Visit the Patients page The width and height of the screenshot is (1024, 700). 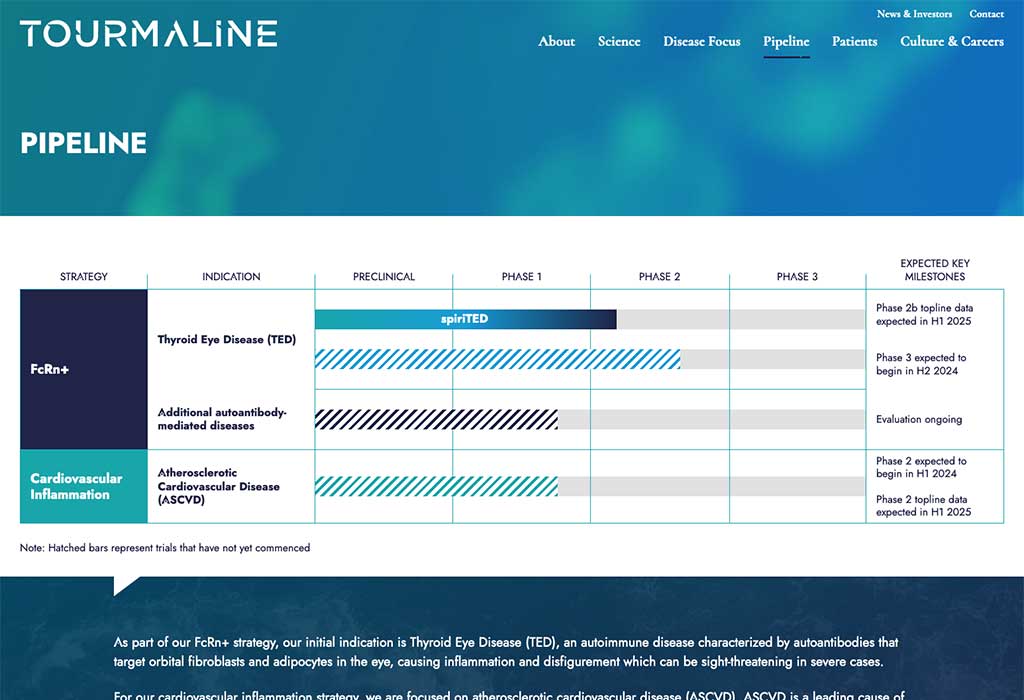click(854, 42)
